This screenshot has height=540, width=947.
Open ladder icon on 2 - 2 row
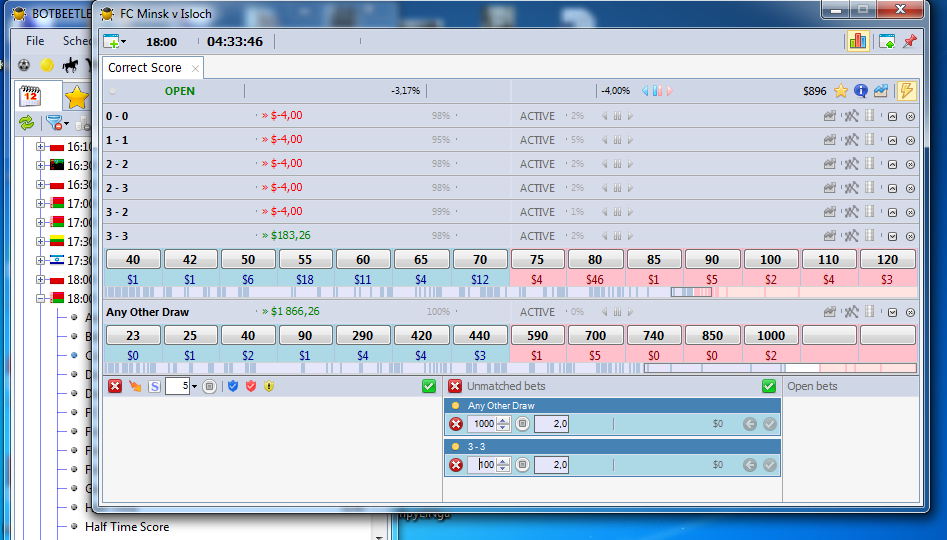(870, 164)
